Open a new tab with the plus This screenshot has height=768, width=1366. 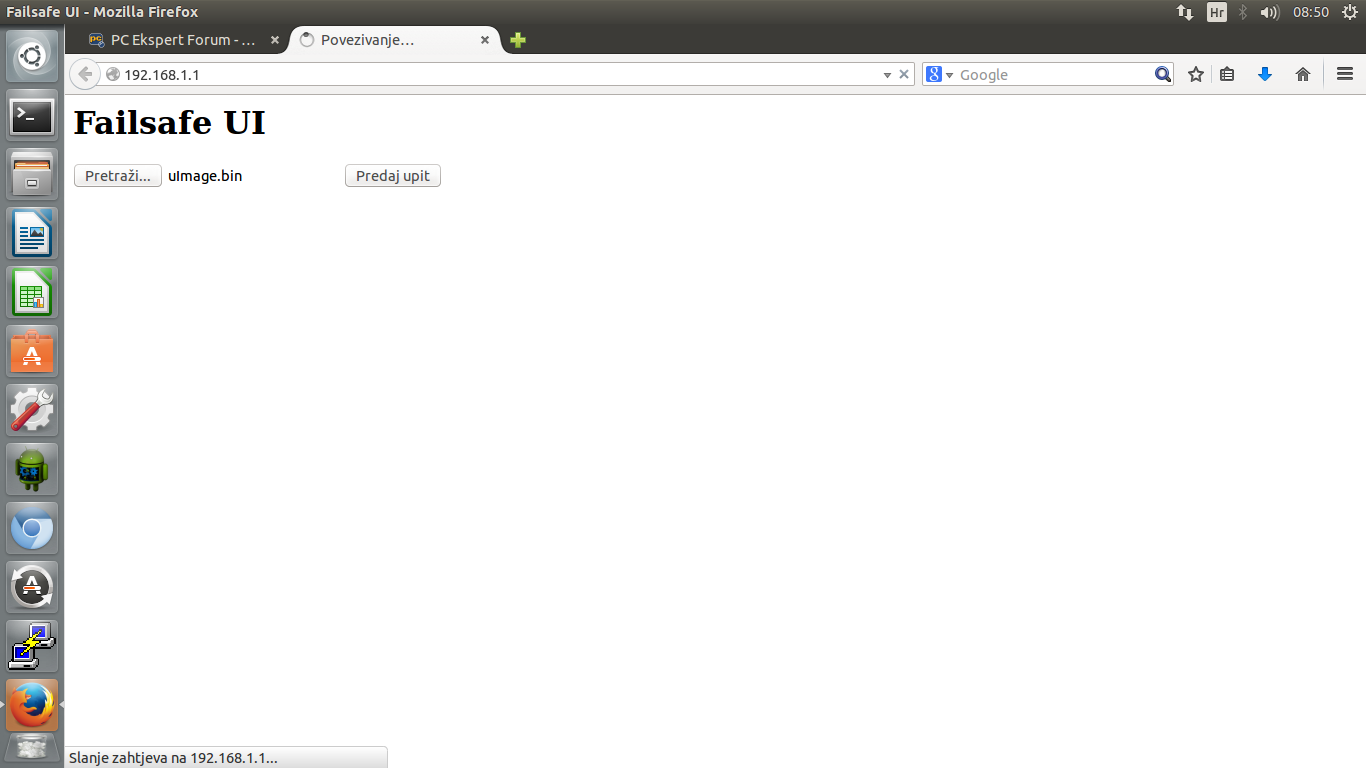click(x=517, y=40)
